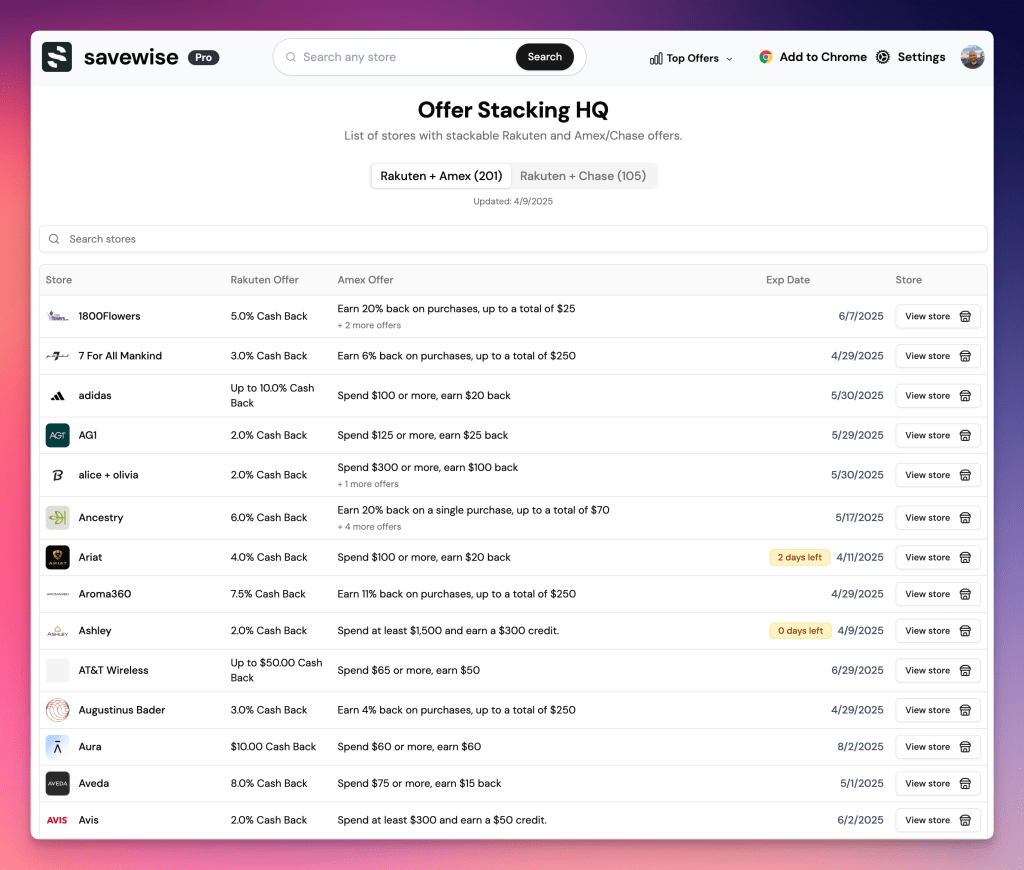Click the adidas store logo
The image size is (1024, 870).
coord(57,395)
